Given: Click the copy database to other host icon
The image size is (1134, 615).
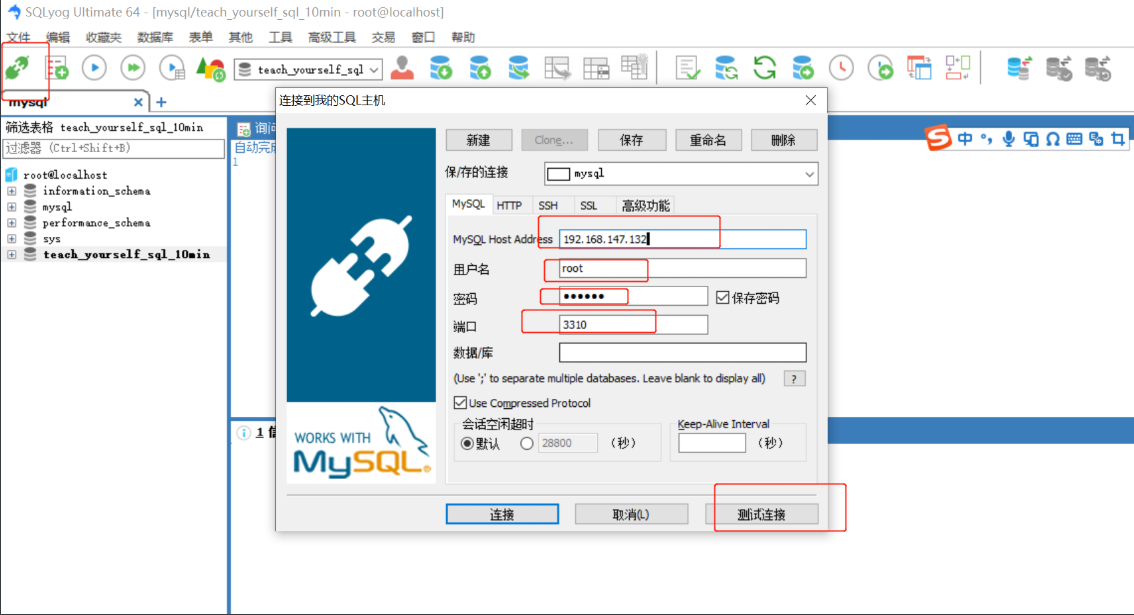Looking at the screenshot, I should 519,68.
